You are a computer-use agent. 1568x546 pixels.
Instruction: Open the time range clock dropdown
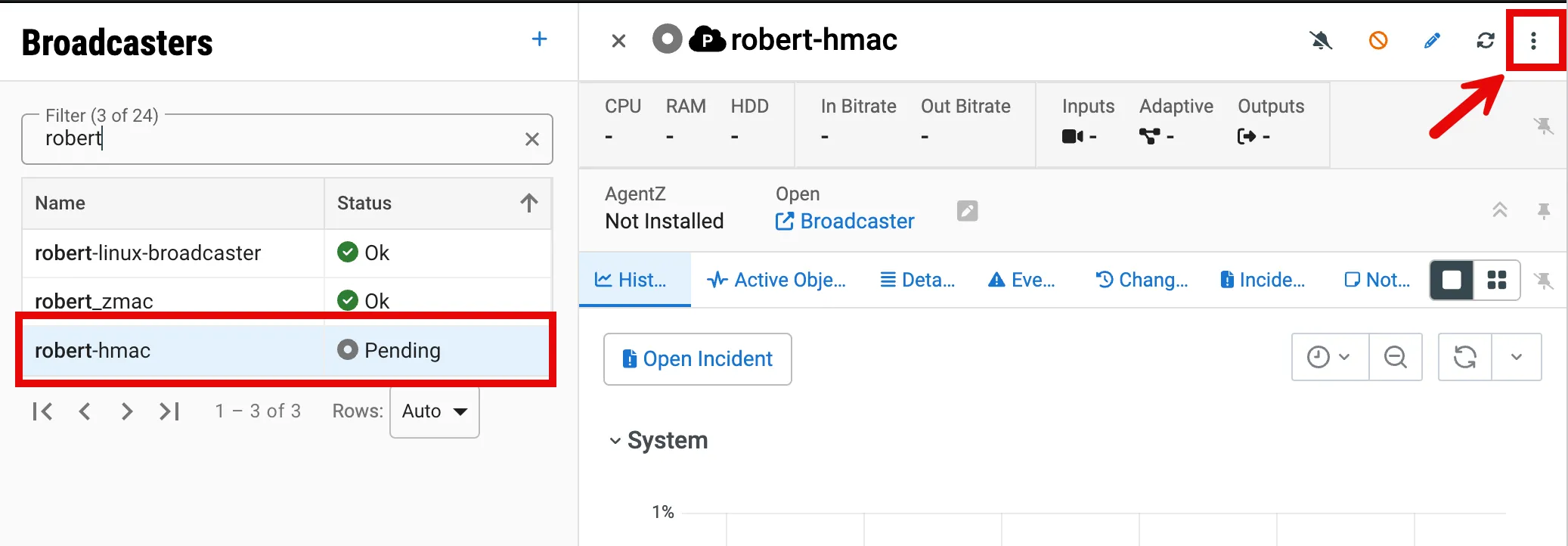(x=1330, y=357)
